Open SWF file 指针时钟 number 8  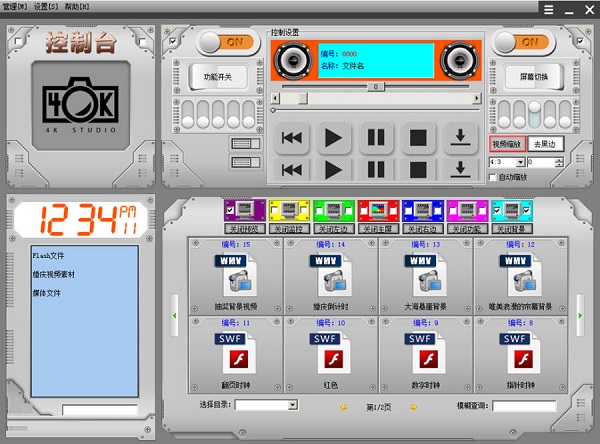click(520, 354)
